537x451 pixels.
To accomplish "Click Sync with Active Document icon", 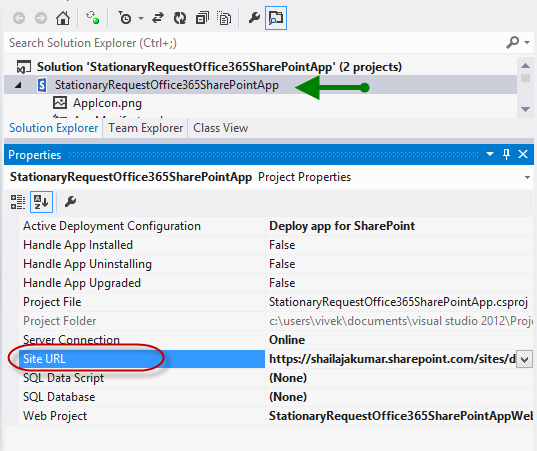I will 158,18.
